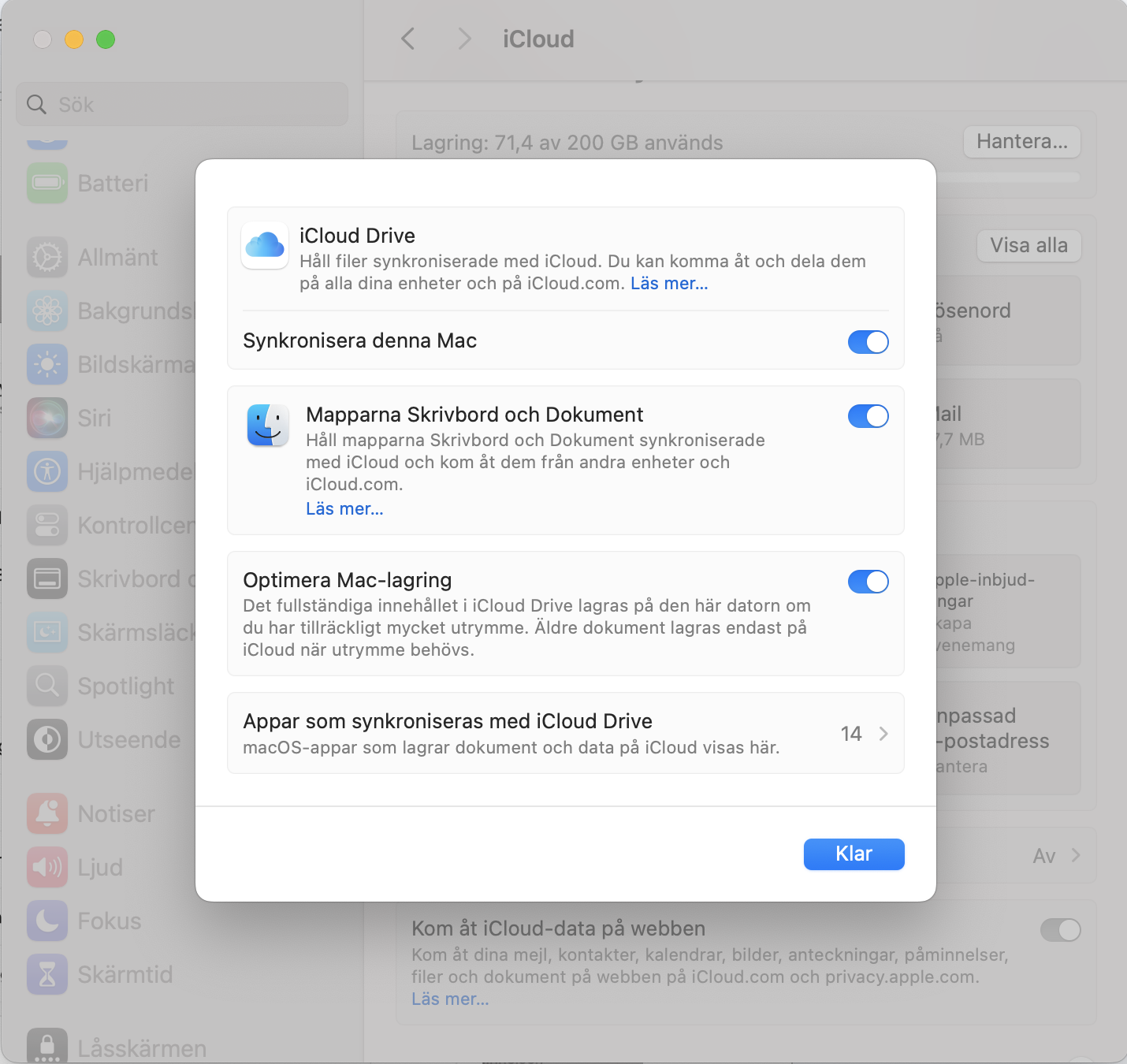This screenshot has width=1127, height=1064.
Task: Open Läs mer link under Mapparna Skrivbord
Action: (x=344, y=509)
